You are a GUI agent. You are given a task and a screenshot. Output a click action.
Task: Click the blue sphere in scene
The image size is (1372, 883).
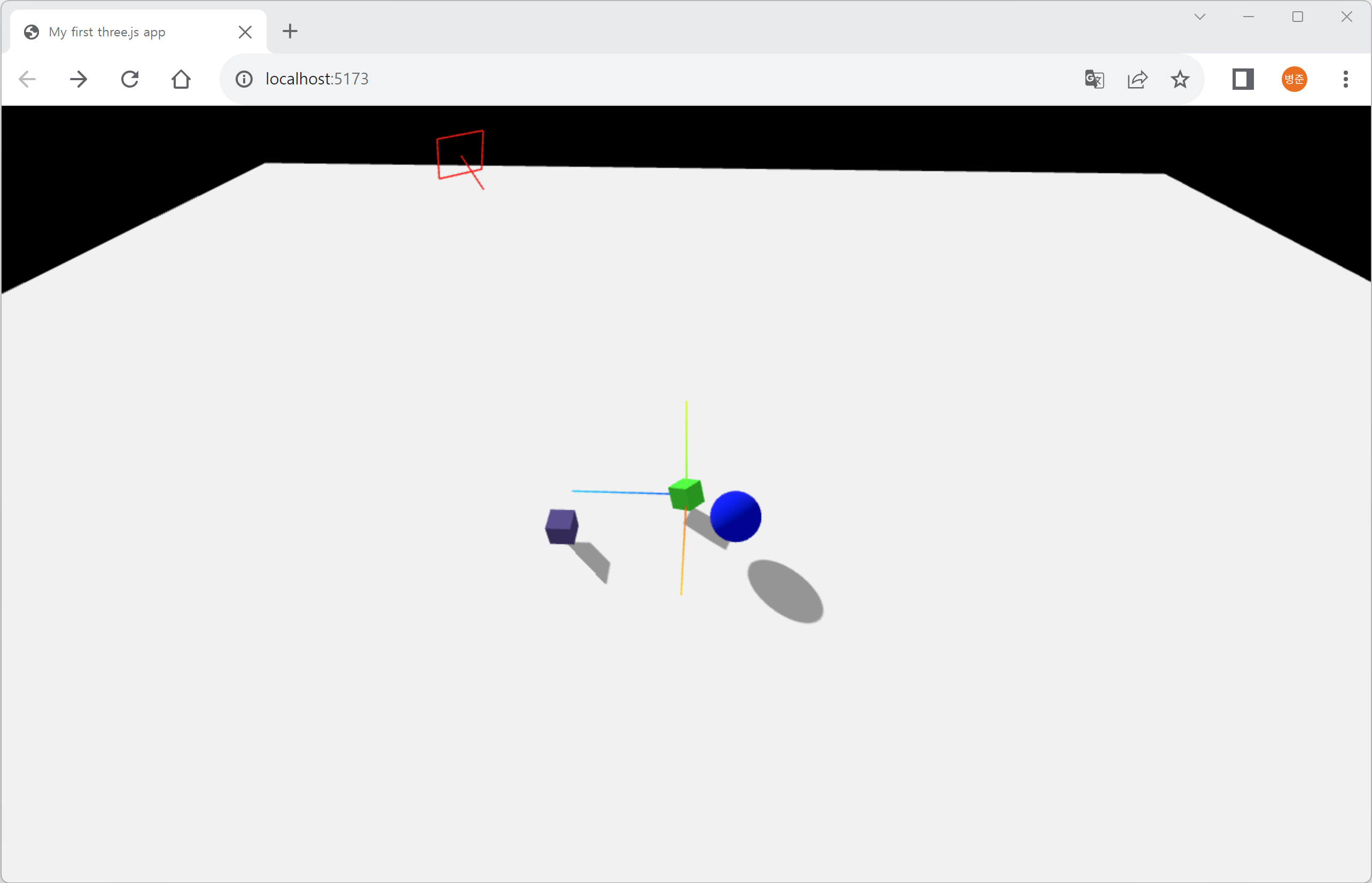[x=735, y=517]
